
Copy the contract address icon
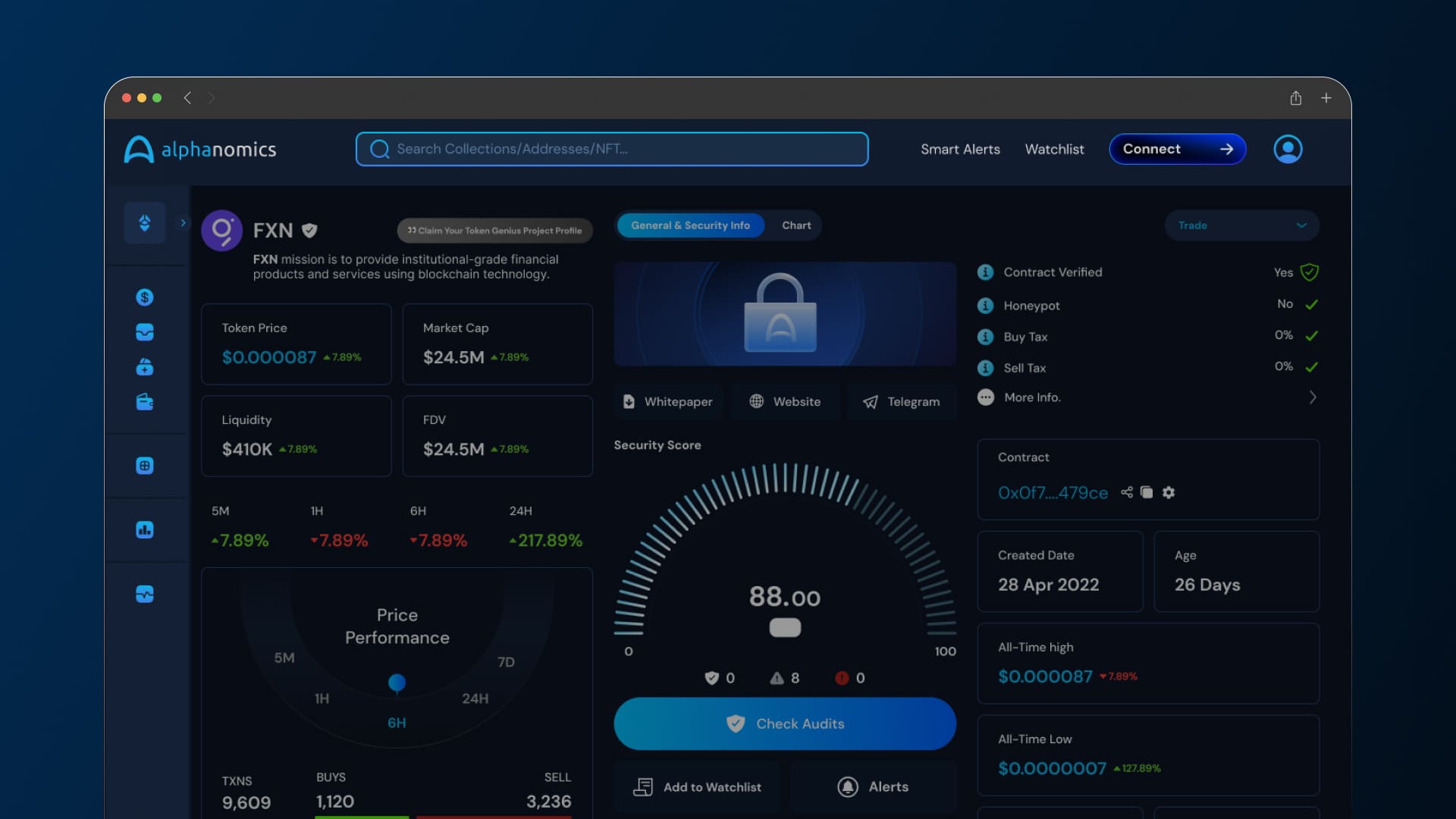[x=1147, y=492]
